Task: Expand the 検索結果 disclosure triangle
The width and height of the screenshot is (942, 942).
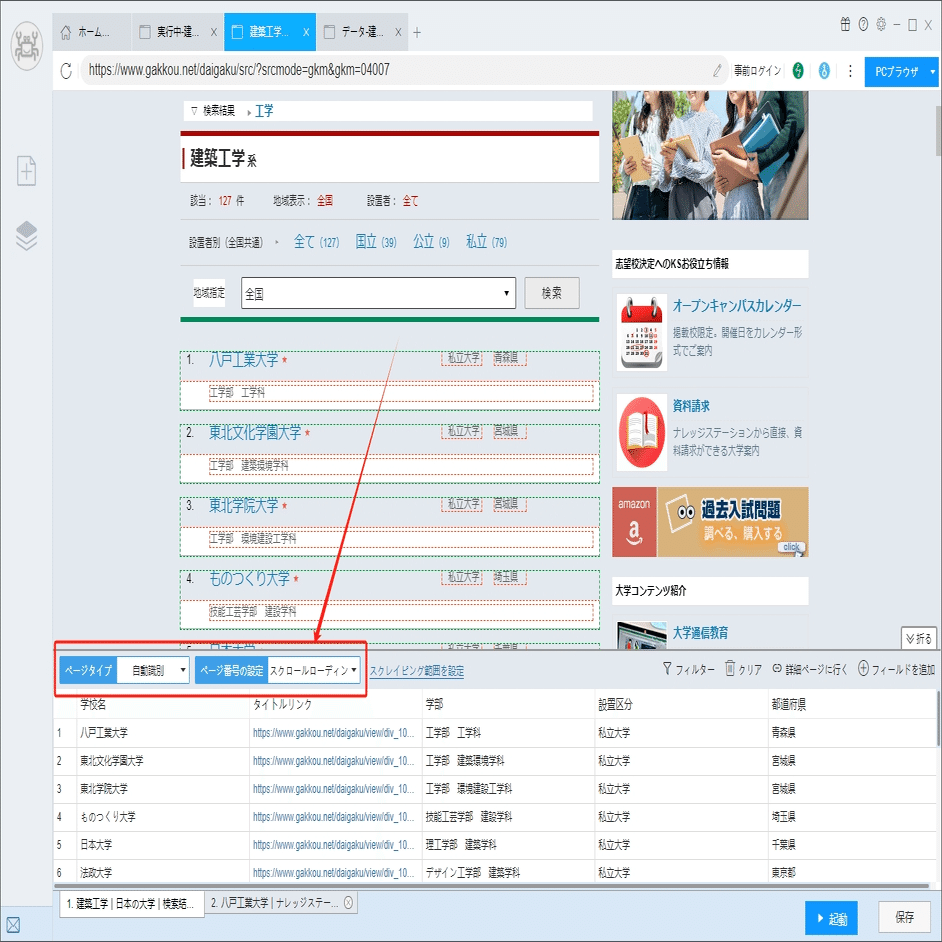Action: point(194,111)
